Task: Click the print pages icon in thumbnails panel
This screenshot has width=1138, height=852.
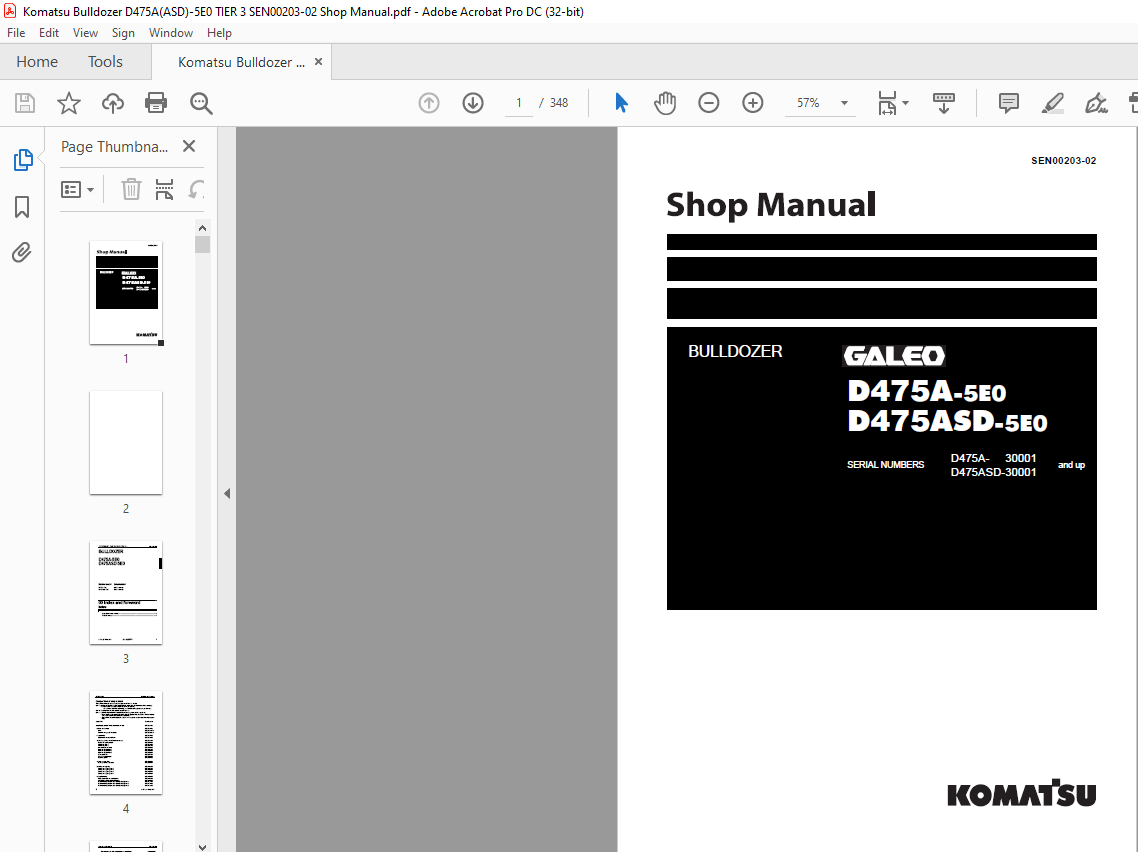Action: (x=165, y=189)
